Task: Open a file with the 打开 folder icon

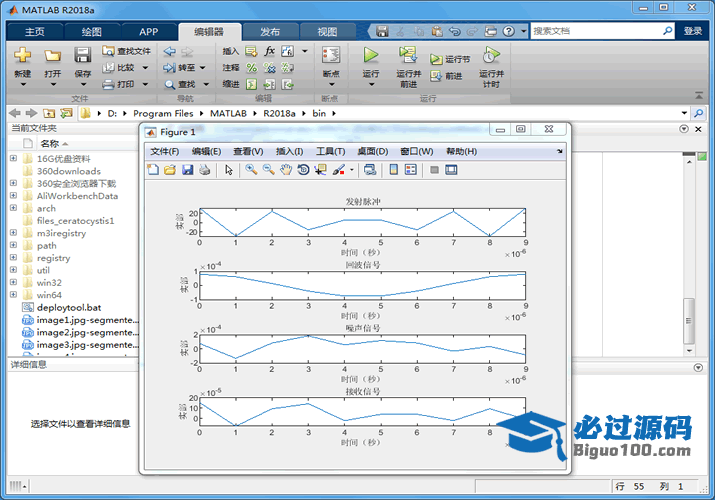Action: [52, 56]
